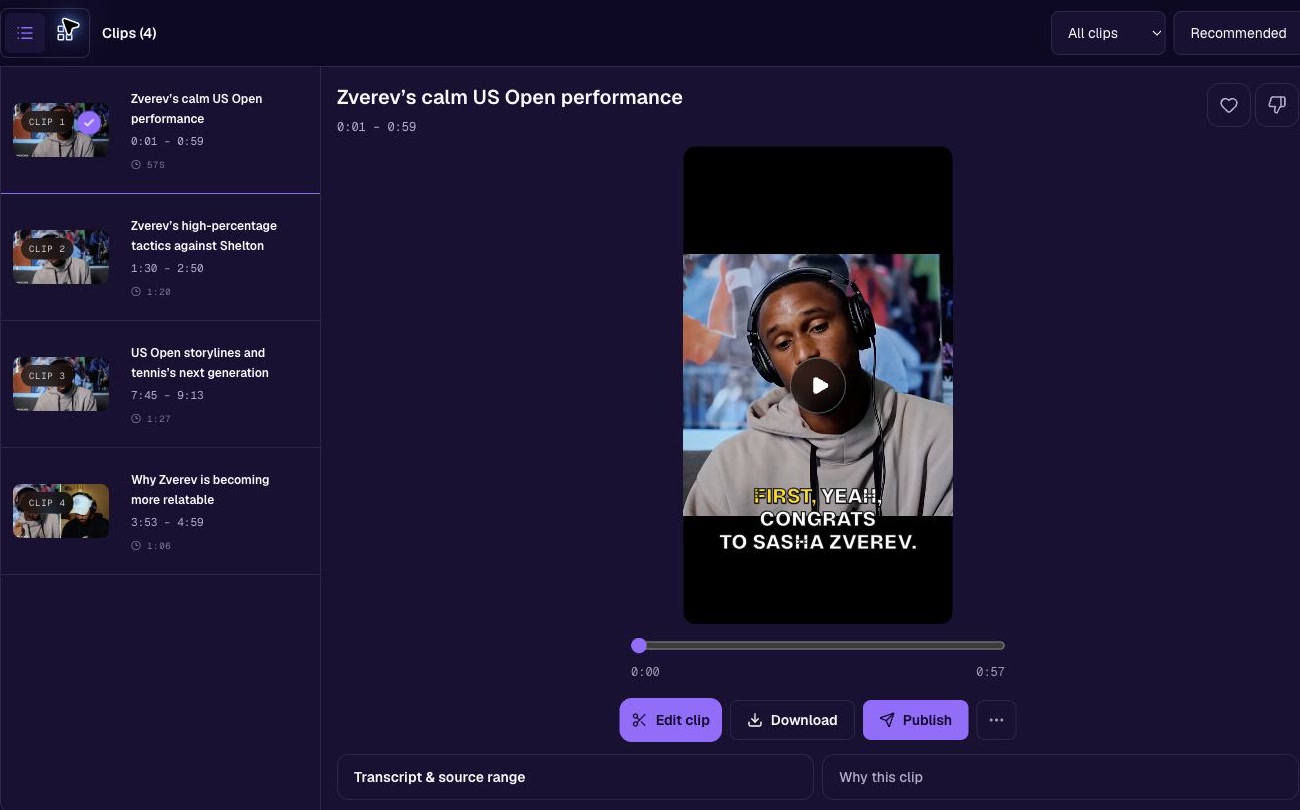The height and width of the screenshot is (810, 1300).
Task: Play the clip preview video
Action: pos(818,385)
